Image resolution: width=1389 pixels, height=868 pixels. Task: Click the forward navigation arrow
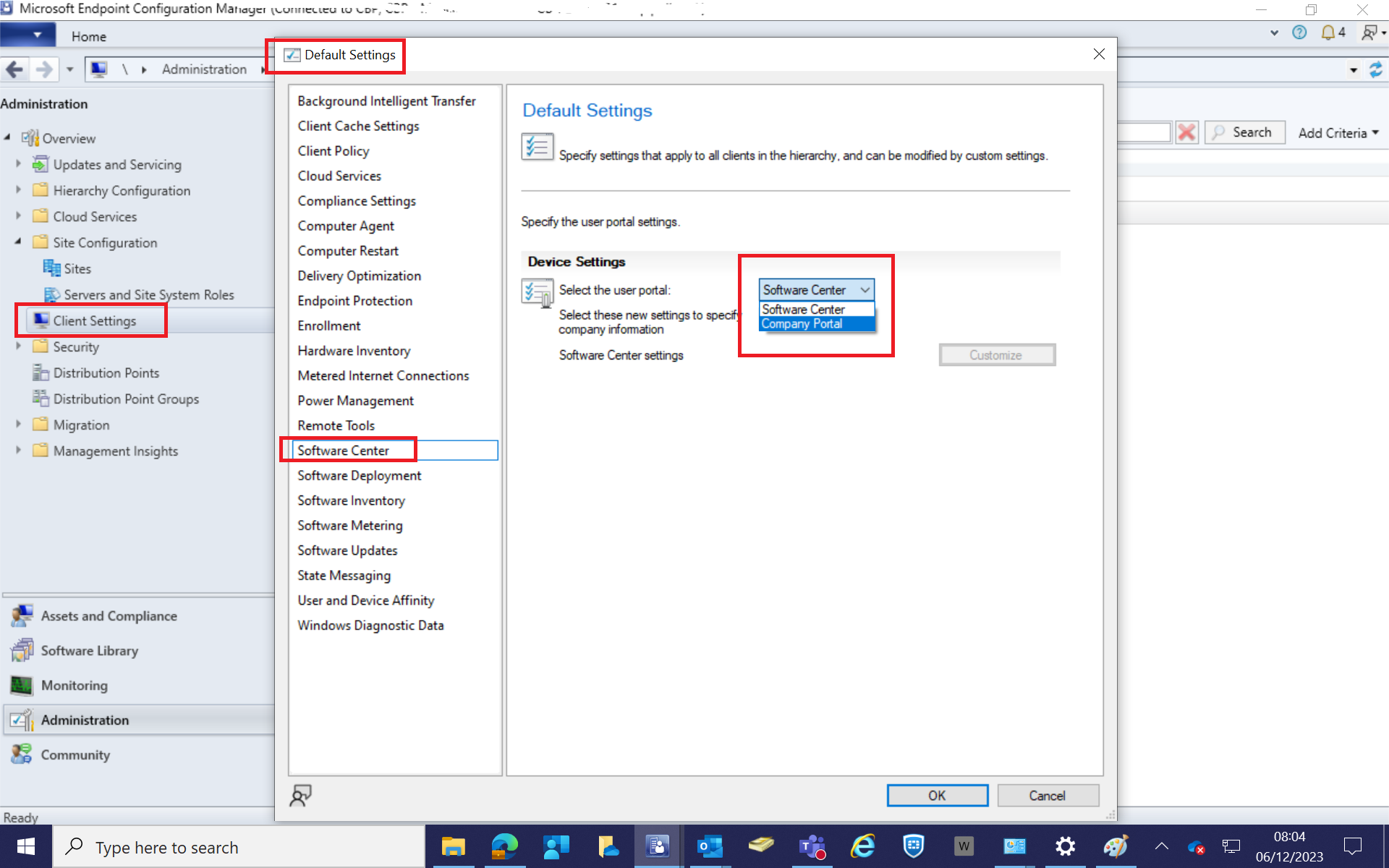(43, 69)
